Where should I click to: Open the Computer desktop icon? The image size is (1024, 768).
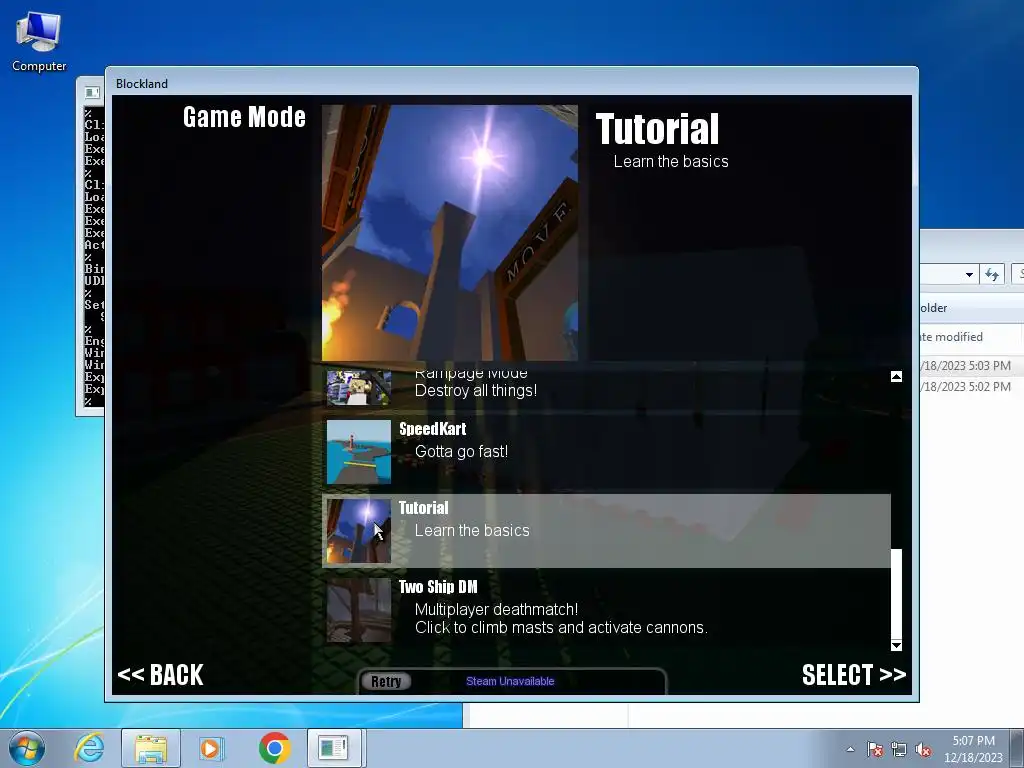39,43
